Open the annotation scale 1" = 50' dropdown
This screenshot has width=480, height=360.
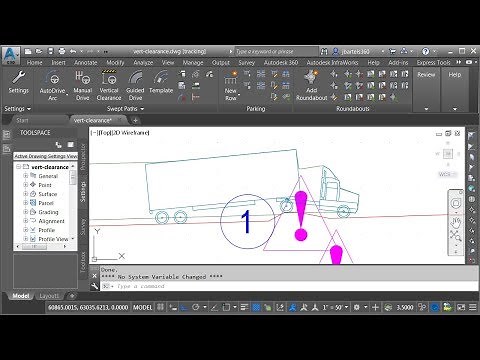(335, 307)
